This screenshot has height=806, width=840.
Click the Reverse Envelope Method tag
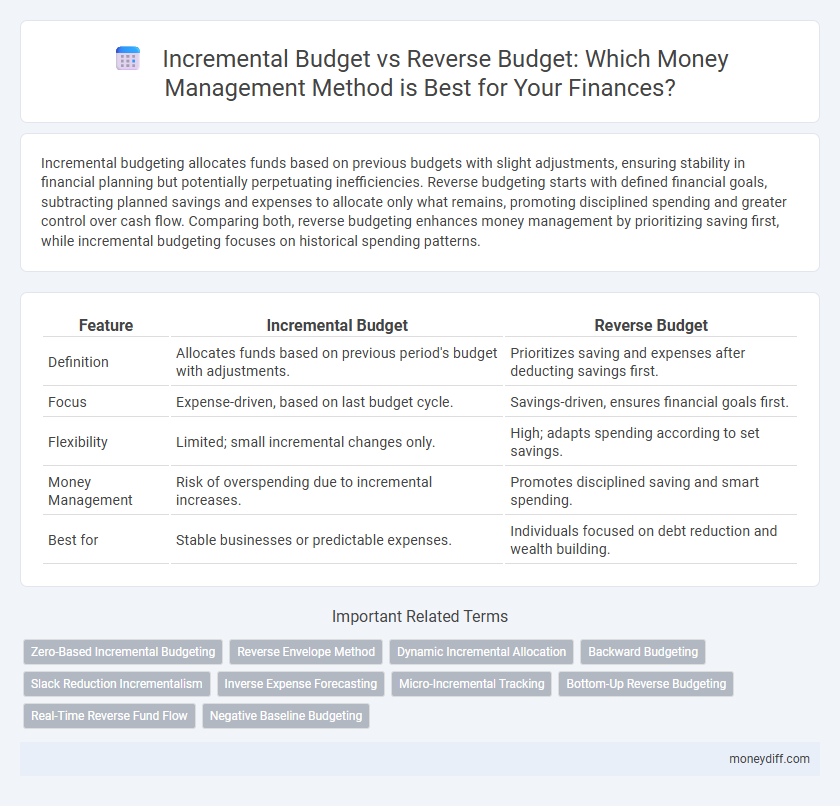point(305,651)
